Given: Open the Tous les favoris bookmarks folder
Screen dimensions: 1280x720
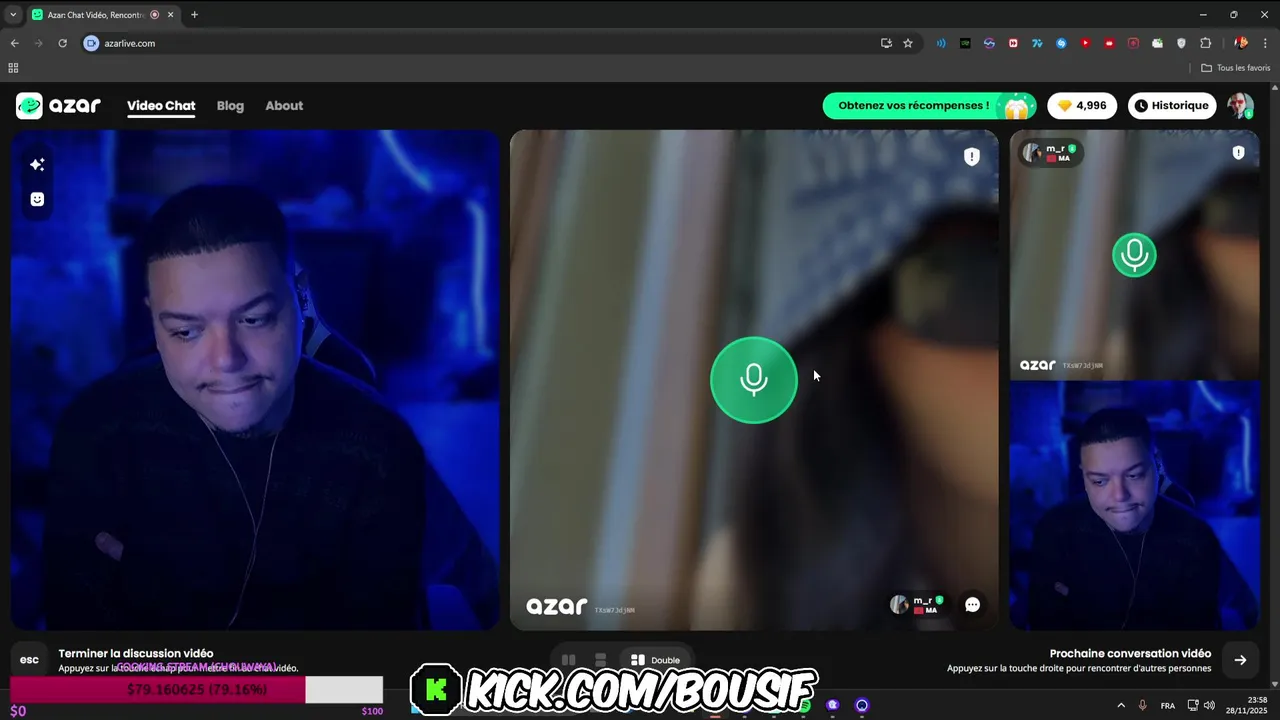Looking at the screenshot, I should pyautogui.click(x=1236, y=68).
